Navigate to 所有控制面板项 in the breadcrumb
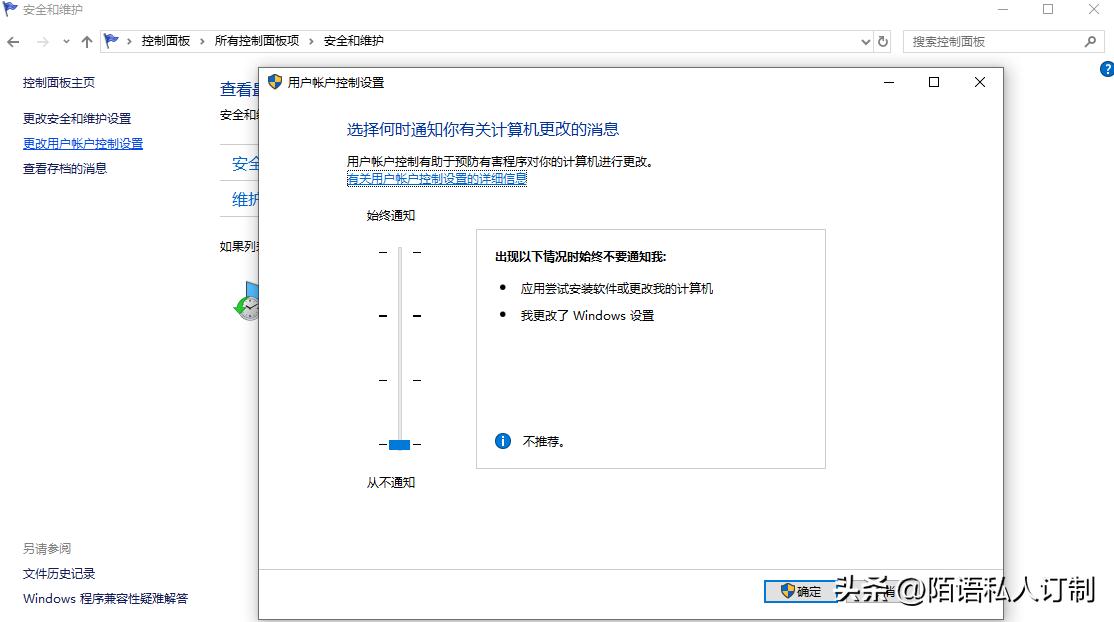The image size is (1114, 622). pos(259,41)
